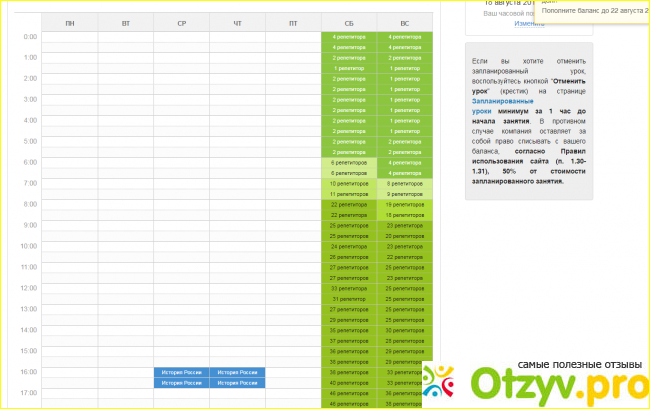Select Sunday 7:30 slot, 9 репетиторов
This screenshot has width=650, height=409.
click(404, 194)
